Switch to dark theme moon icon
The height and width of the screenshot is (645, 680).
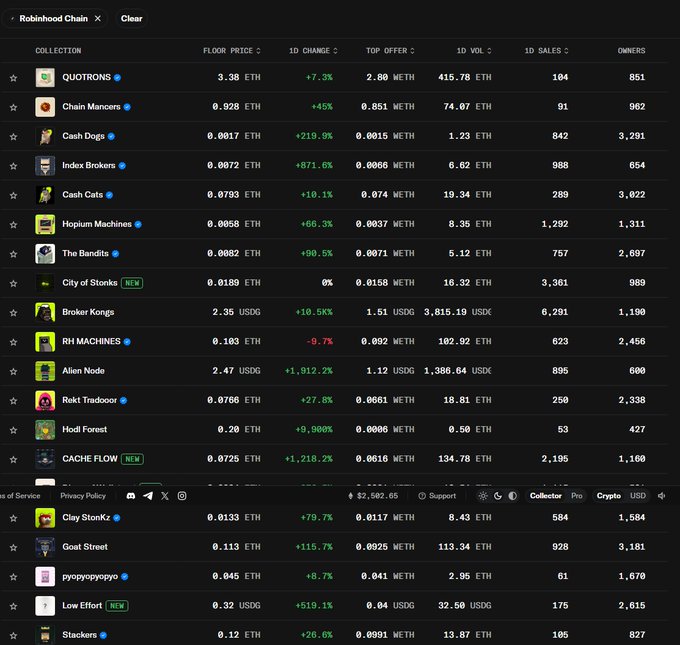[x=498, y=496]
